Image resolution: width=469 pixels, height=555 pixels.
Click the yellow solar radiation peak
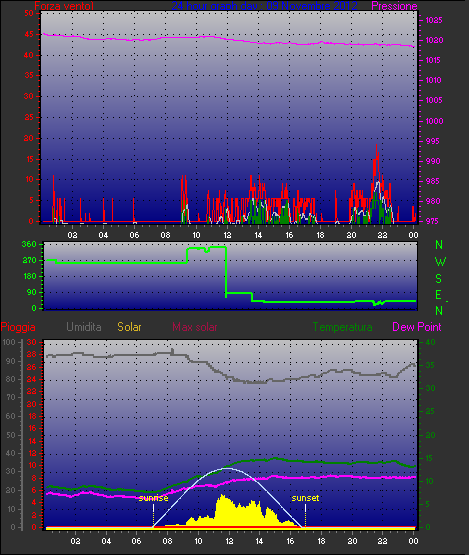222,496
